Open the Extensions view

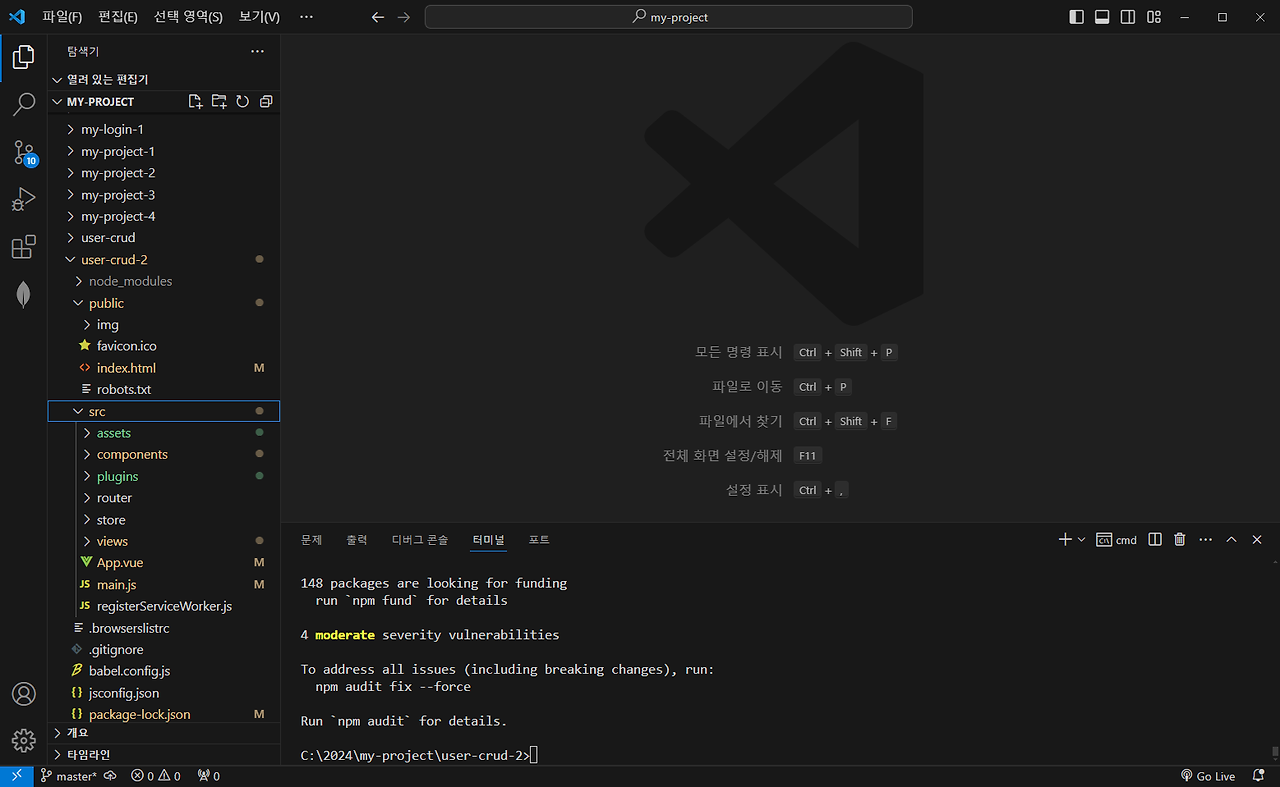[x=23, y=247]
